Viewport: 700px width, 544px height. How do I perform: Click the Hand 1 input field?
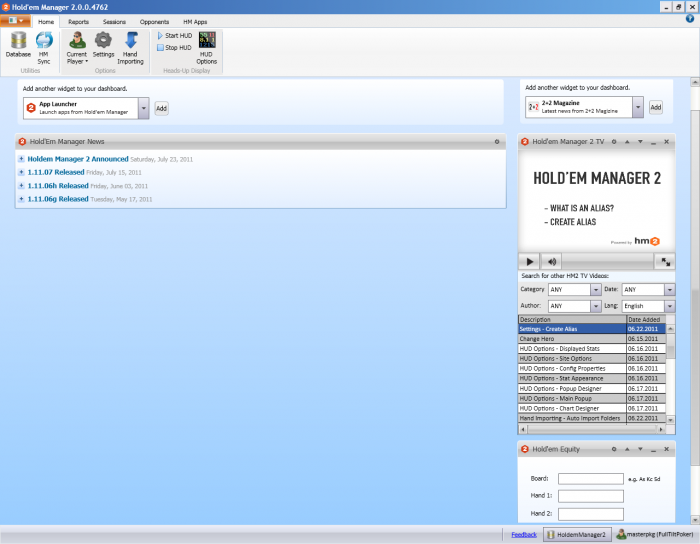point(591,496)
